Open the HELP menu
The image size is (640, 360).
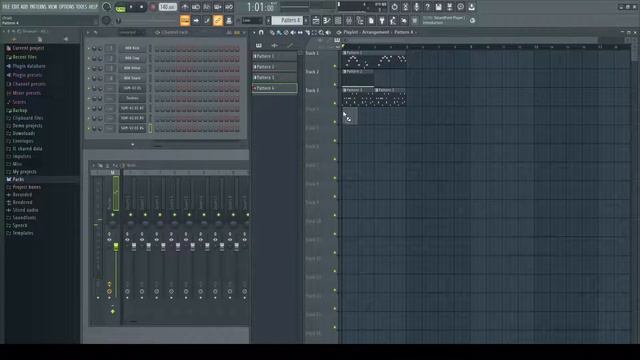tap(93, 7)
